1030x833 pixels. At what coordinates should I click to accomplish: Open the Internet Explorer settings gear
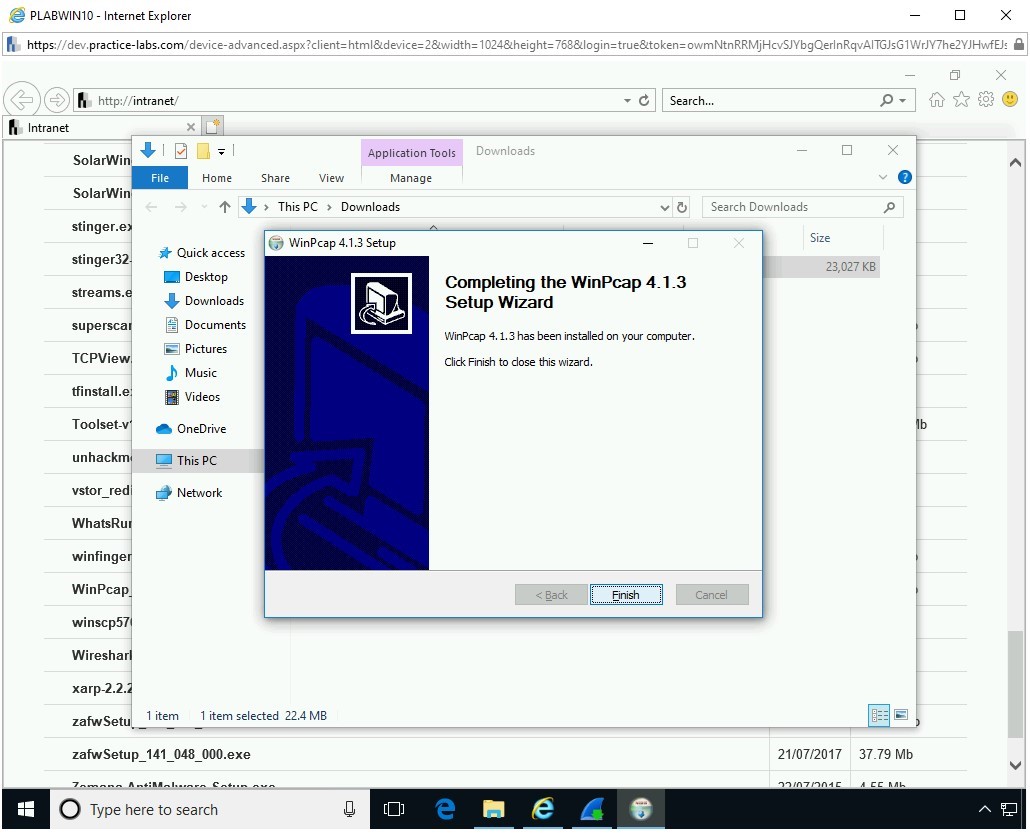point(985,100)
